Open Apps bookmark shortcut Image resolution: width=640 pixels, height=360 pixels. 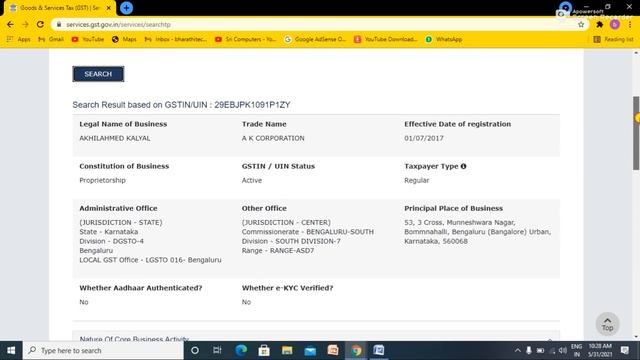coord(19,39)
